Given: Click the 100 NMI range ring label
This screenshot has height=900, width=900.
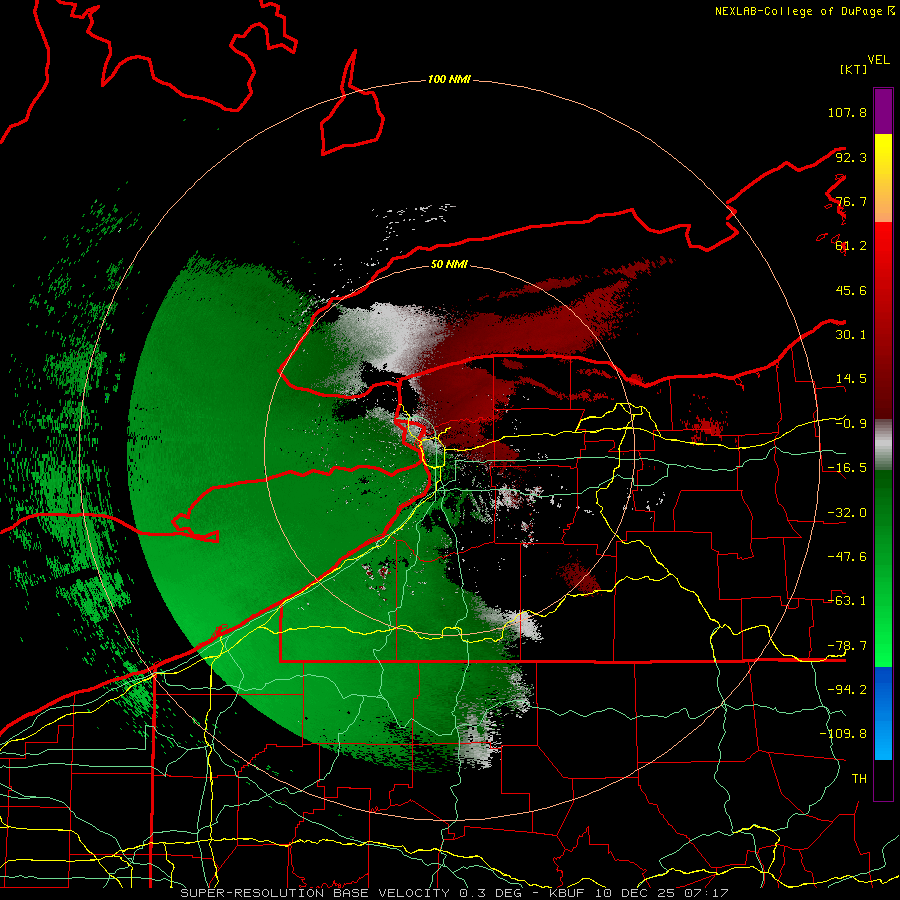Looking at the screenshot, I should 449,79.
